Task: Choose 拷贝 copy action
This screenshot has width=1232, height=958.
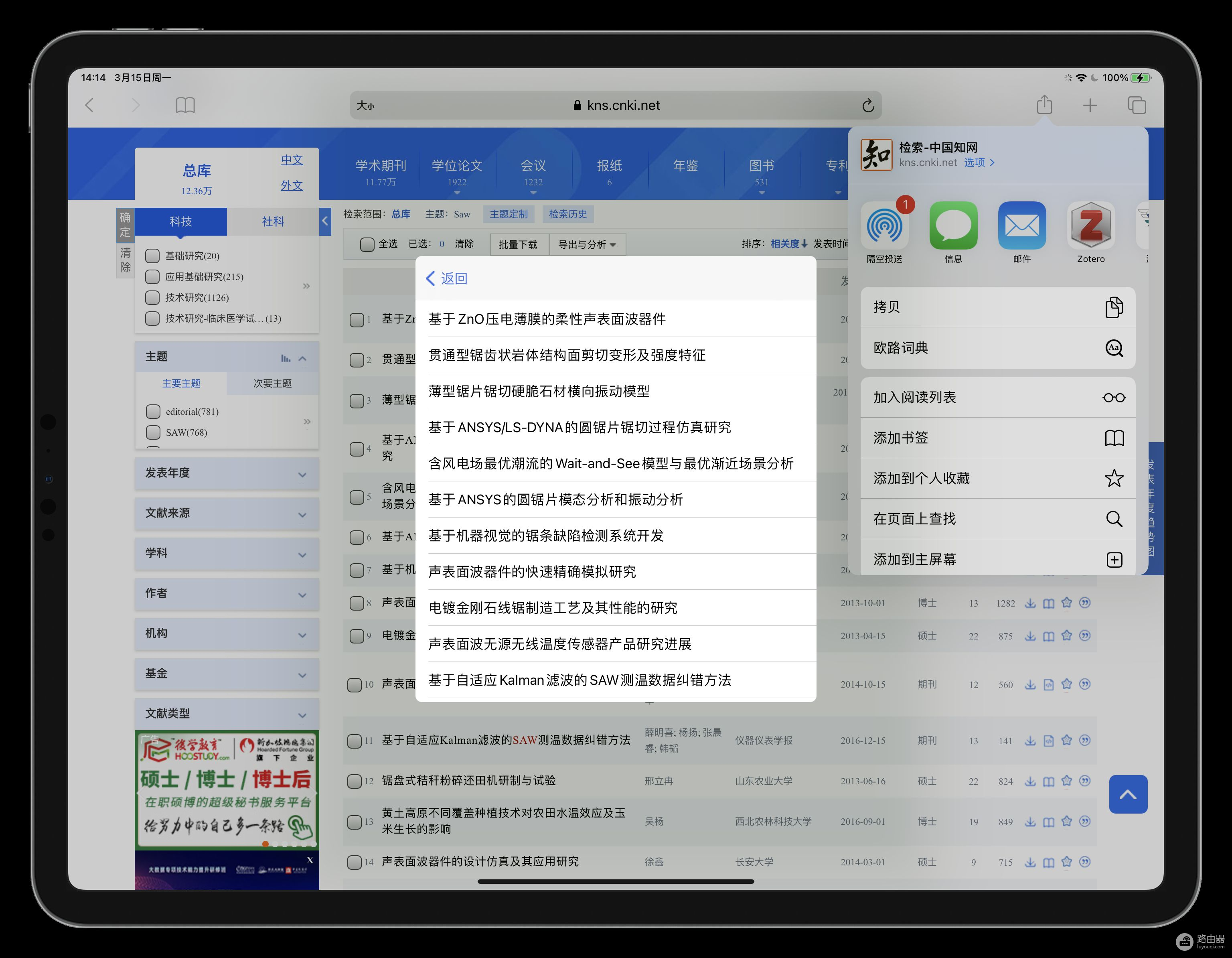Action: pos(998,307)
